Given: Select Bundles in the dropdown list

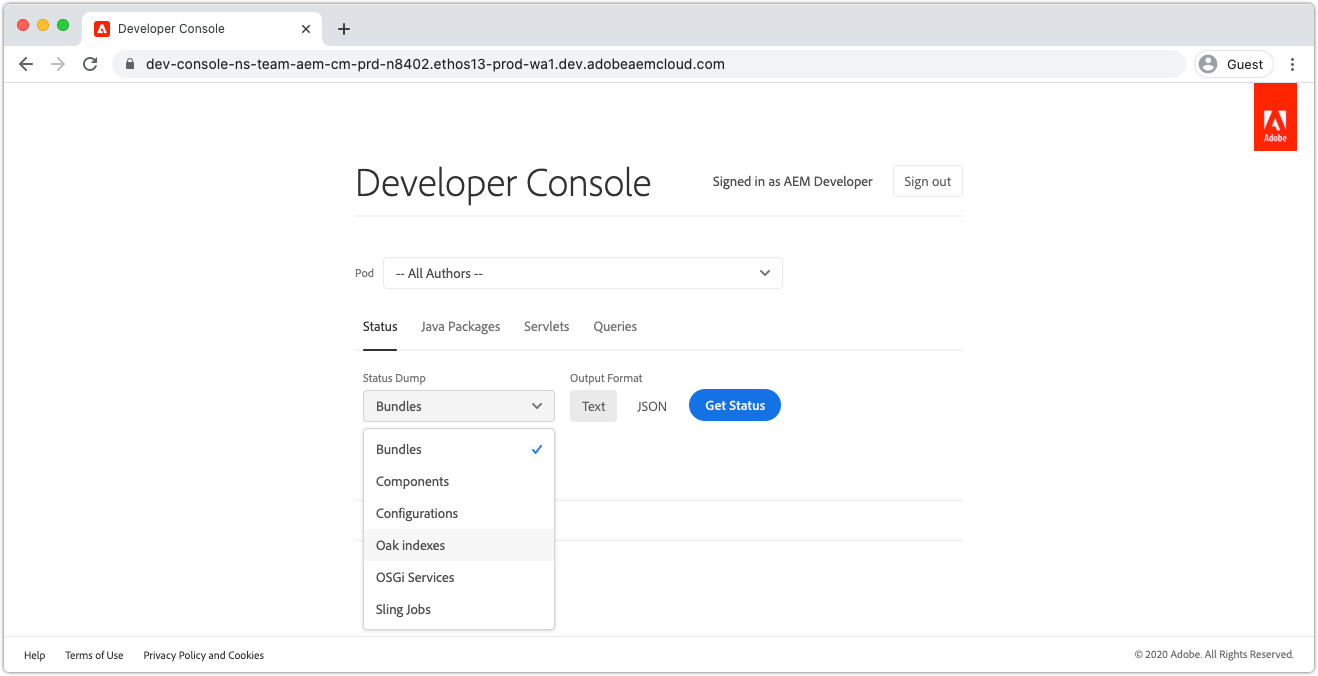Looking at the screenshot, I should tap(459, 450).
